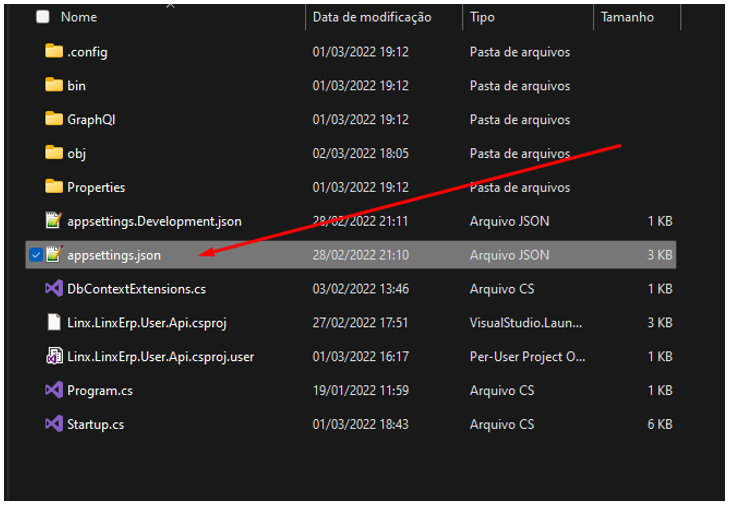Select the .config folder name
730x506 pixels.
[x=88, y=52]
